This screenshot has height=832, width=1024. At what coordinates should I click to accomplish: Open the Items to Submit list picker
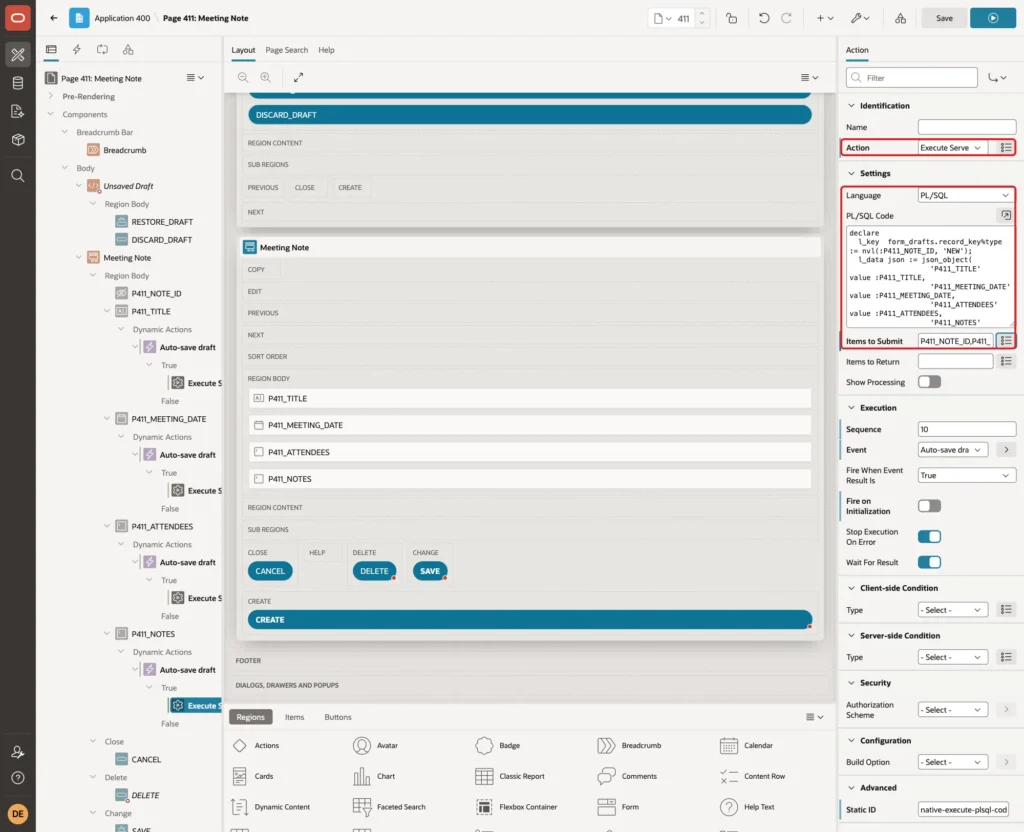point(1006,341)
